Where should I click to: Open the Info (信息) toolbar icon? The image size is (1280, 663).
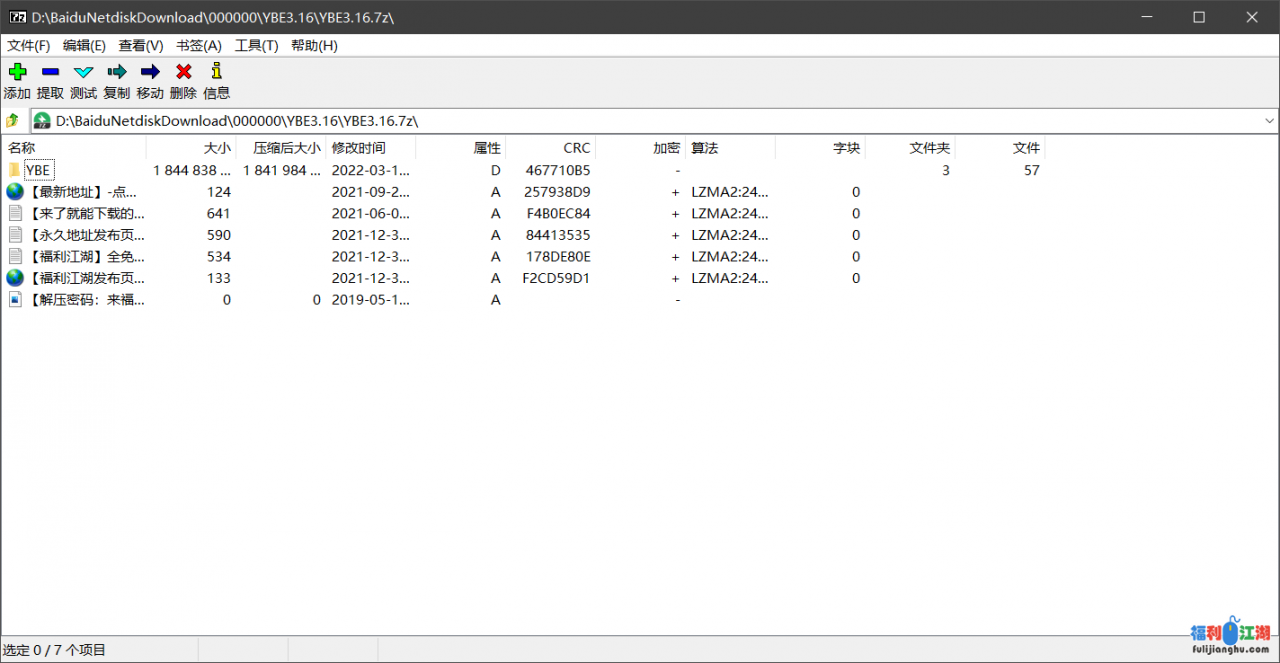[216, 72]
